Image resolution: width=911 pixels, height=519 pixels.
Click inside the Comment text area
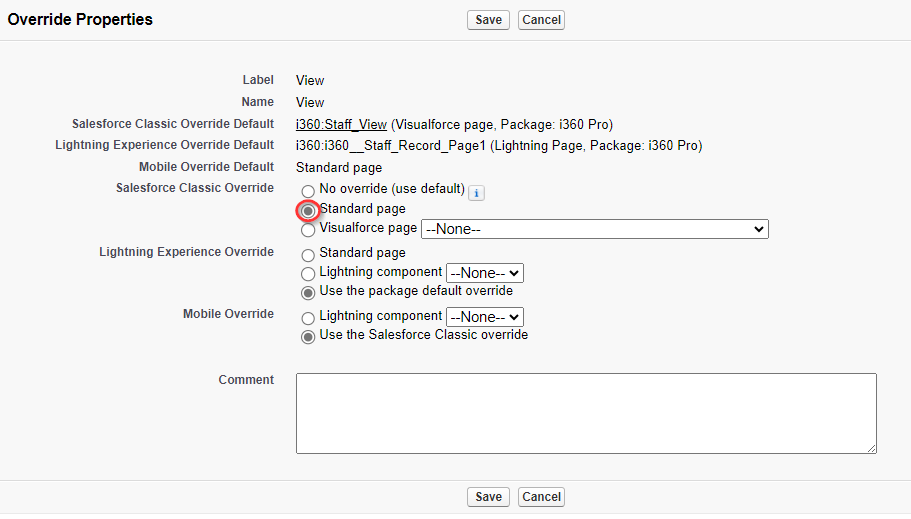coord(586,413)
